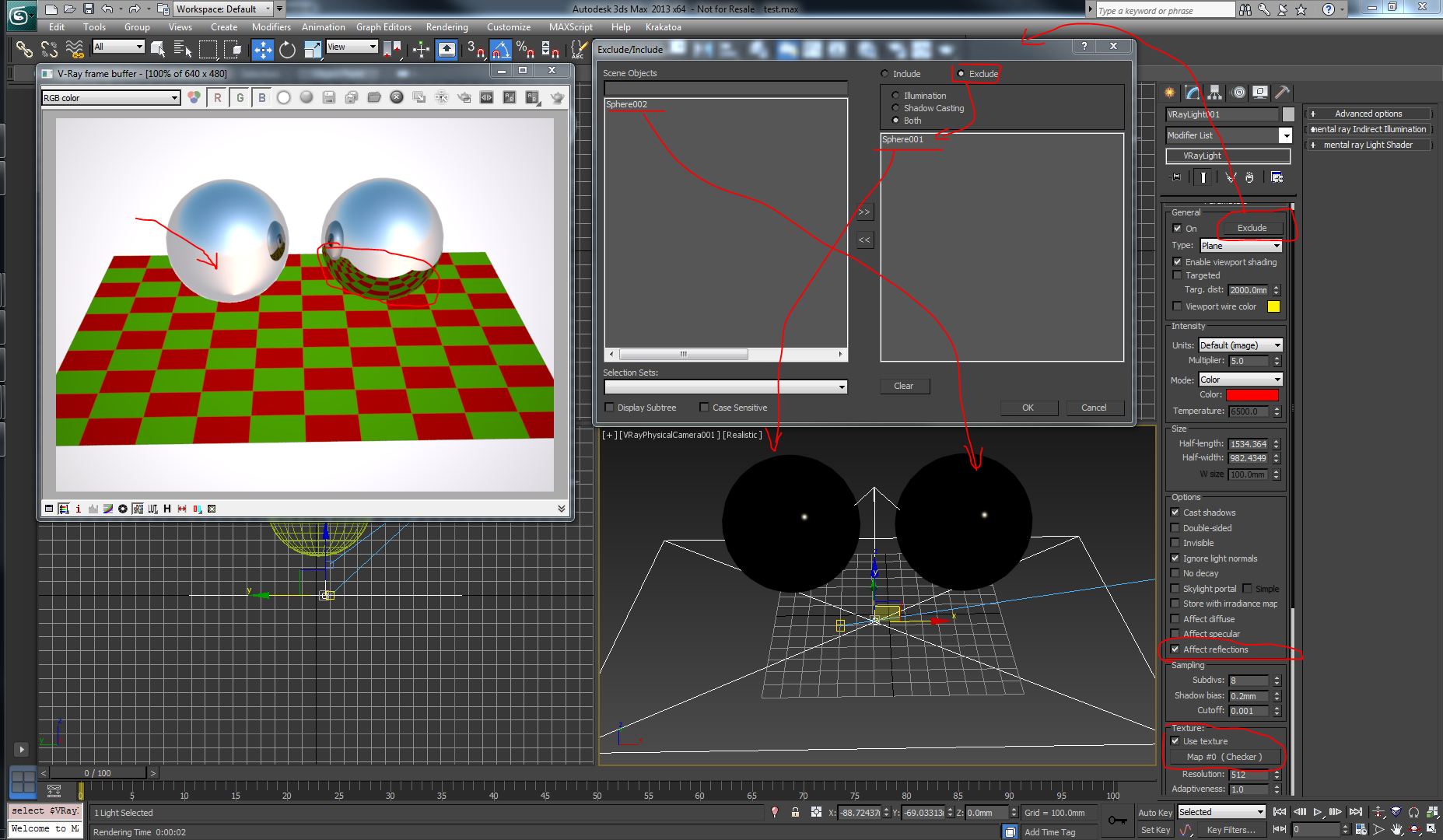Click the Sphere002 item in Scene Objects

click(x=626, y=104)
